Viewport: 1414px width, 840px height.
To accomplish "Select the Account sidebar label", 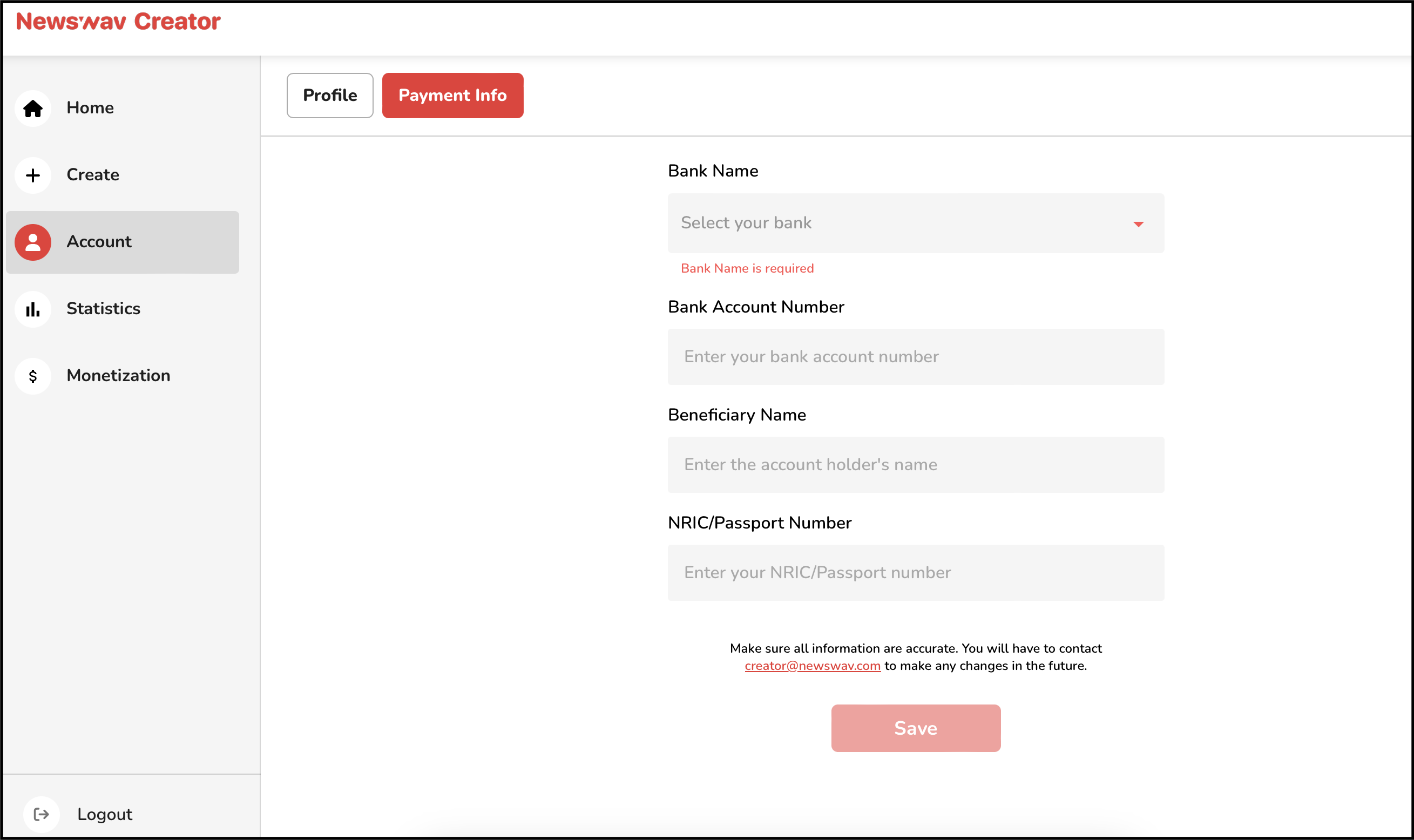I will pos(99,242).
